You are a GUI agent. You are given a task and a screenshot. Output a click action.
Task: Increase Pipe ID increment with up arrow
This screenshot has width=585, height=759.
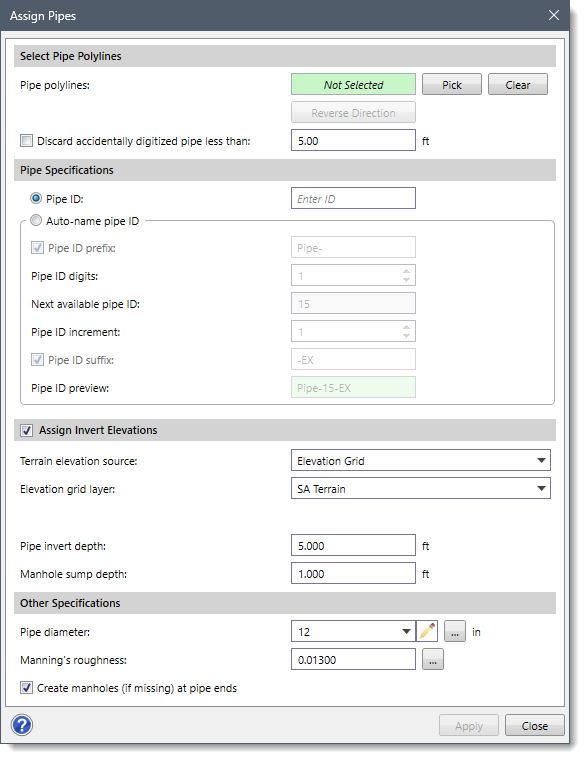tap(406, 327)
